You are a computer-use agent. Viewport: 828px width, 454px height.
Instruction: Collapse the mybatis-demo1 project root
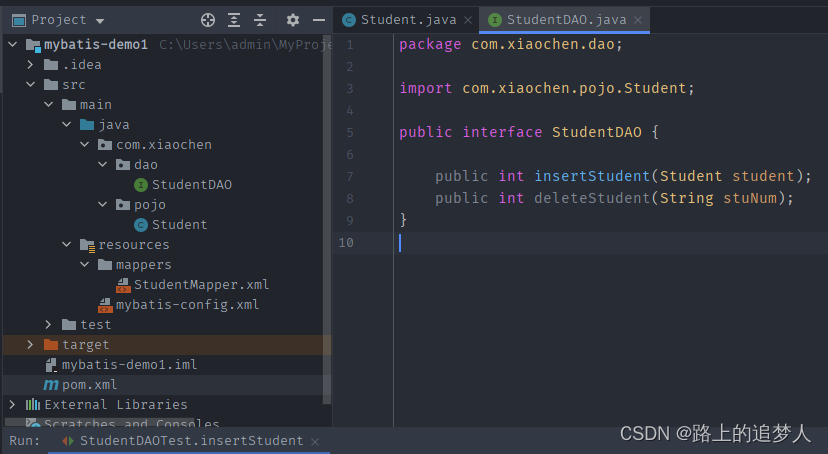[13, 44]
